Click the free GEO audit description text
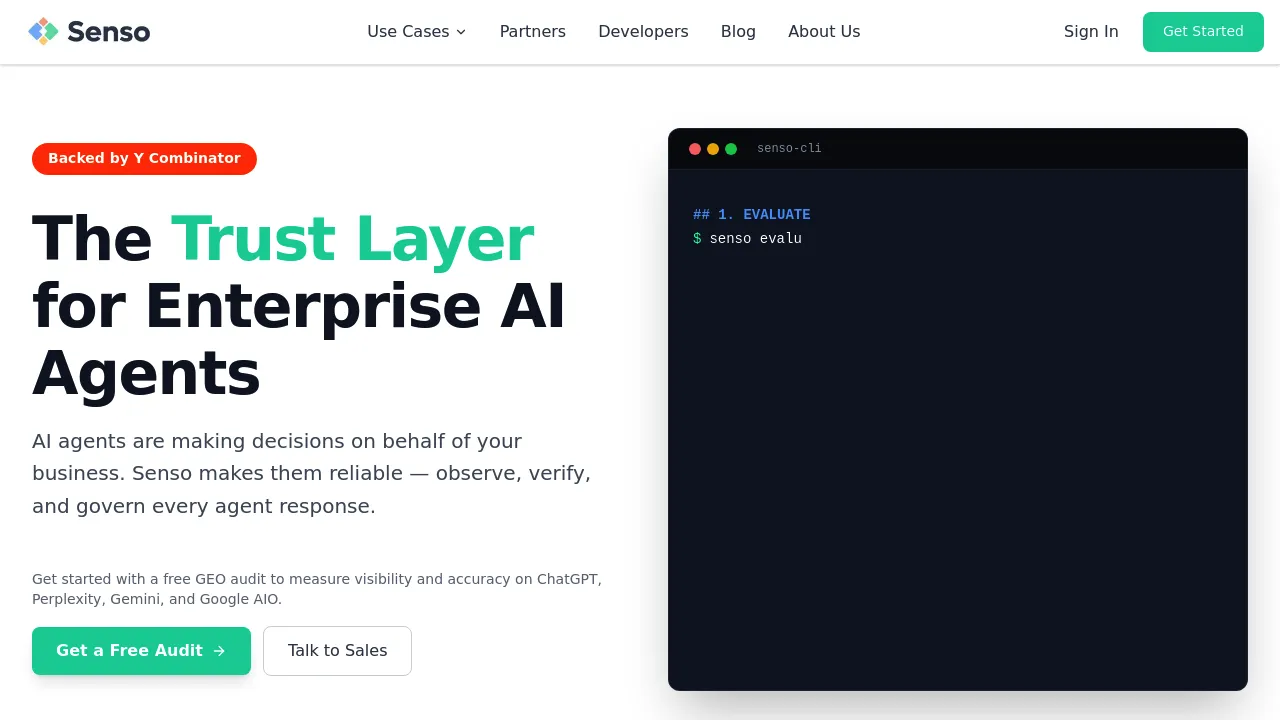 (x=317, y=589)
